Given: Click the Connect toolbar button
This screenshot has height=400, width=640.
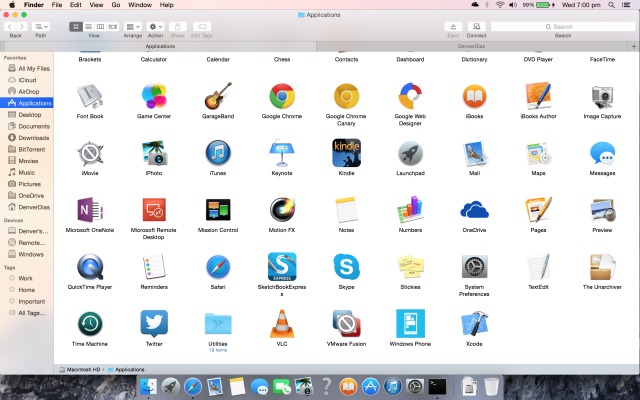Looking at the screenshot, I should (476, 27).
